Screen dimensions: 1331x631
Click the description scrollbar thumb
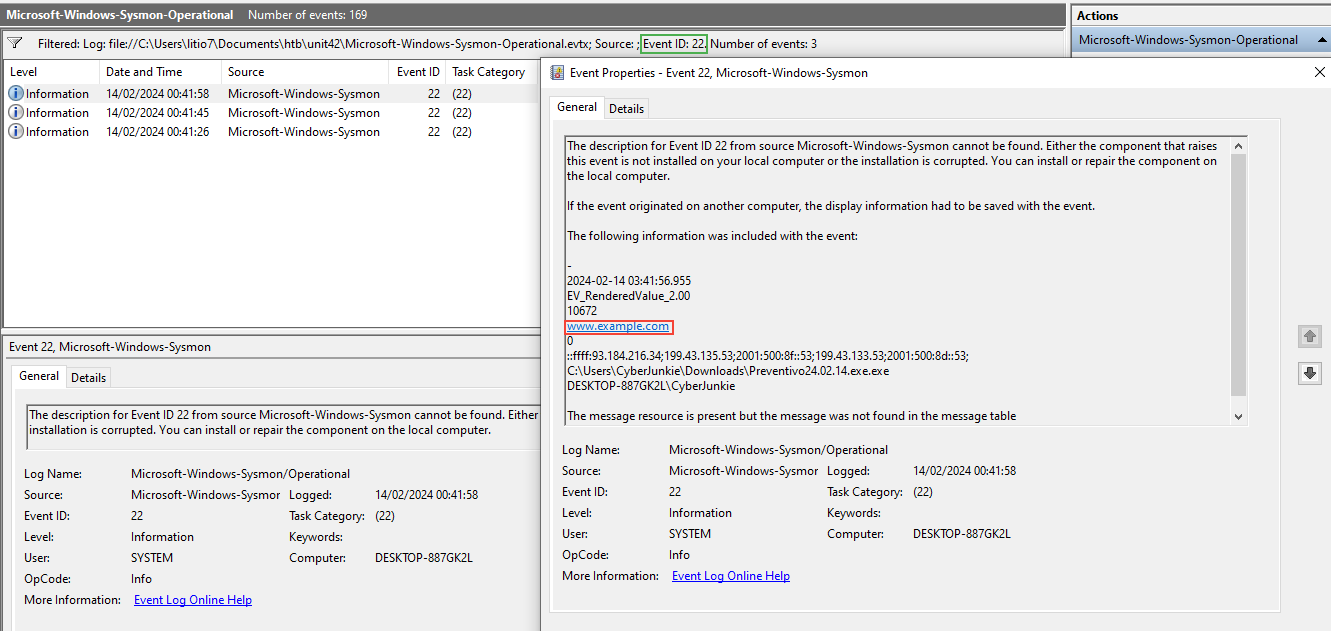pos(1239,275)
